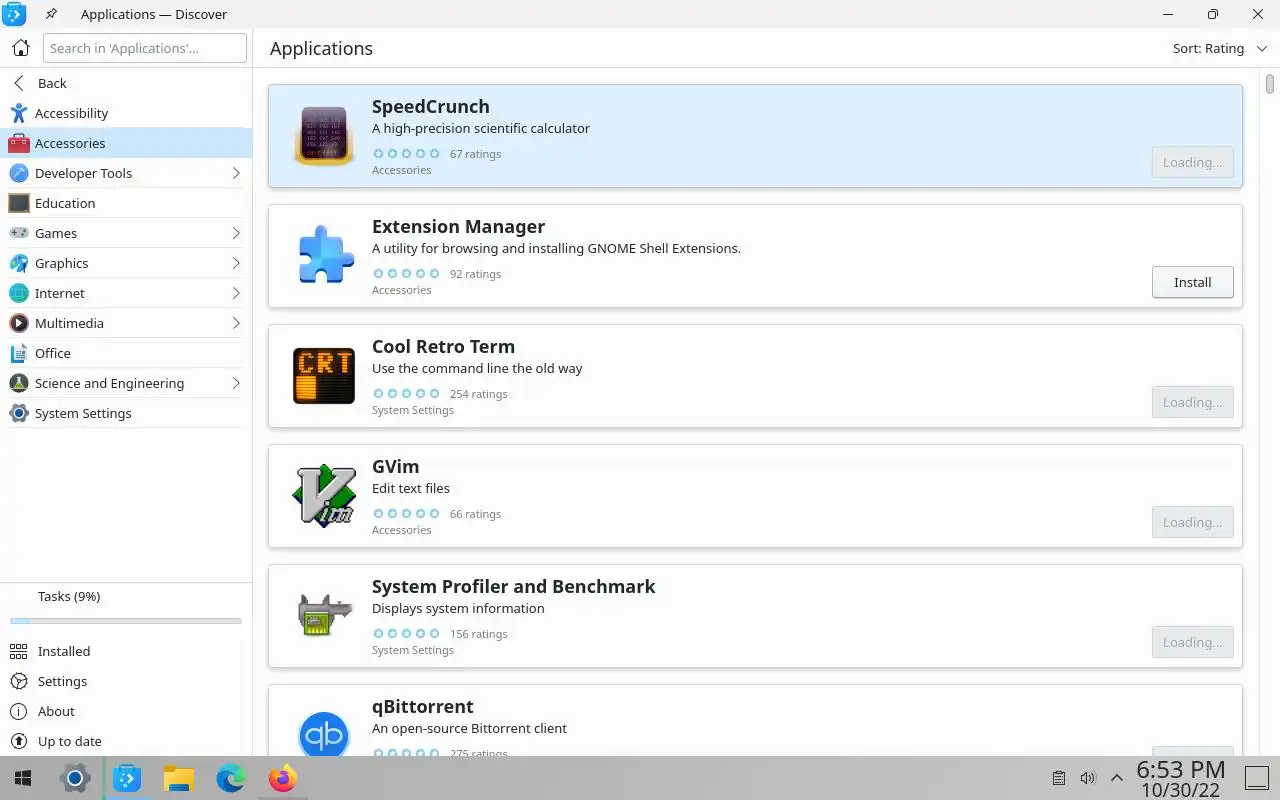
Task: Click the Games controller icon
Action: (19, 233)
